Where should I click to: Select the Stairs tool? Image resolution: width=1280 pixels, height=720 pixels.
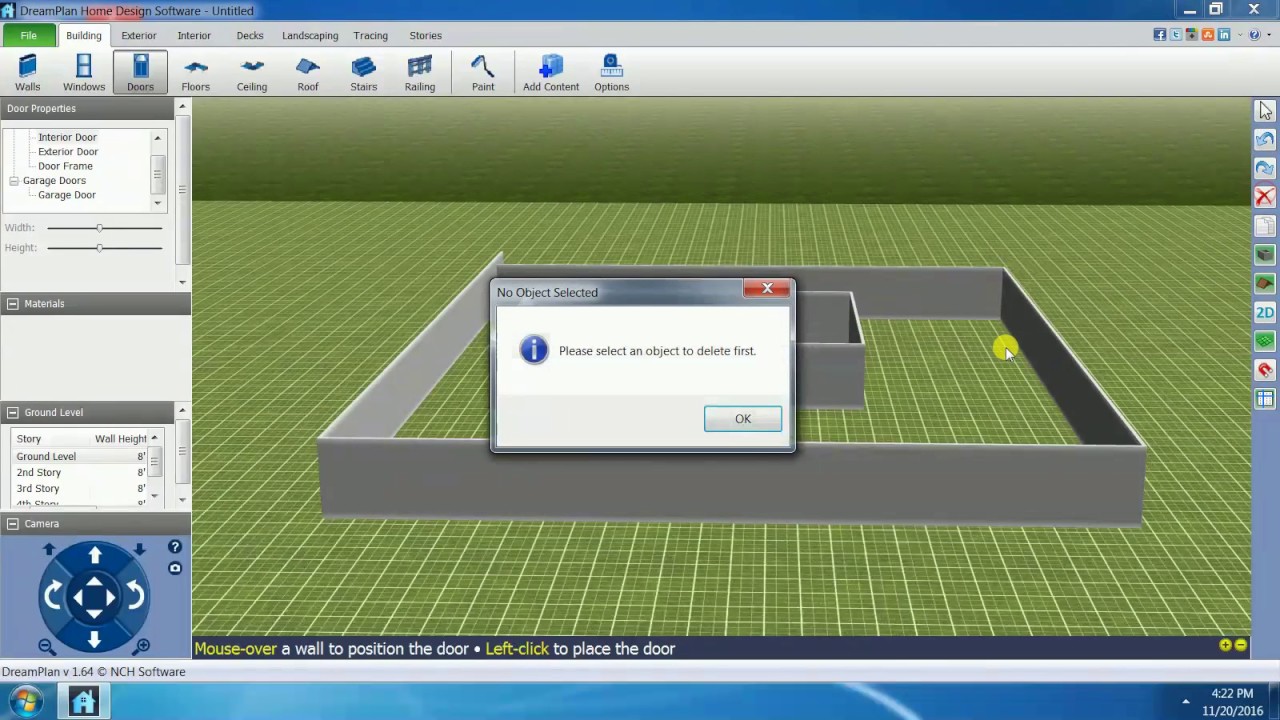[364, 73]
